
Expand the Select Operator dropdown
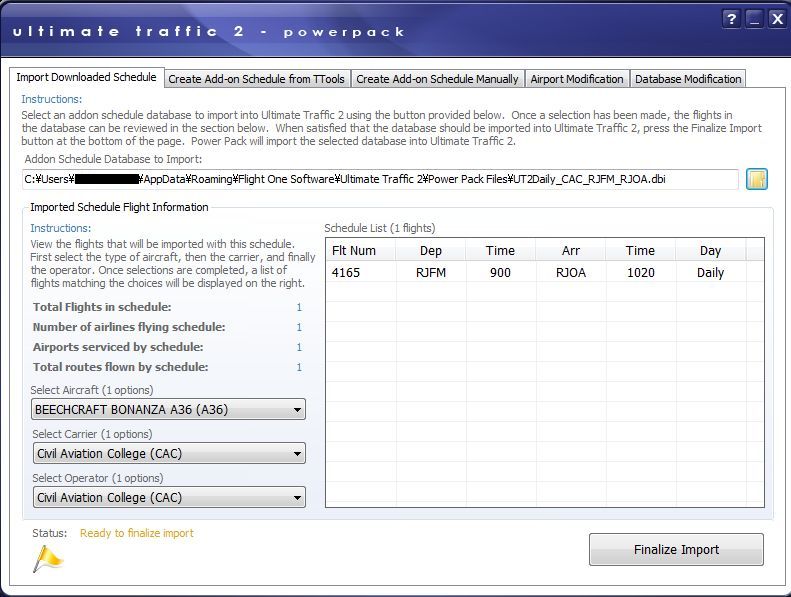pos(168,497)
